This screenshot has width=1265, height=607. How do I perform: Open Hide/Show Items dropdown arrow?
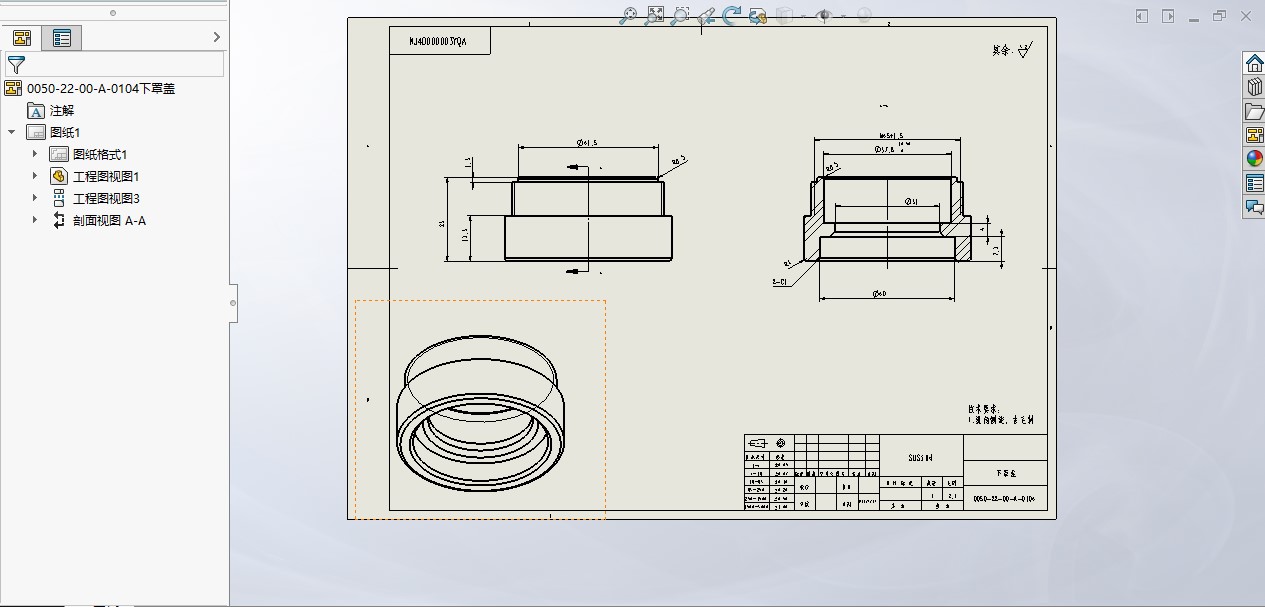tap(843, 16)
